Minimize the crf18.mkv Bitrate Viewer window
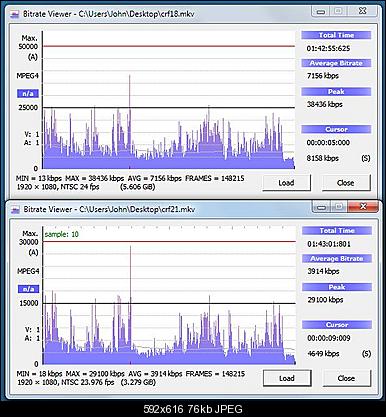This screenshot has width=386, height=417. [x=321, y=11]
